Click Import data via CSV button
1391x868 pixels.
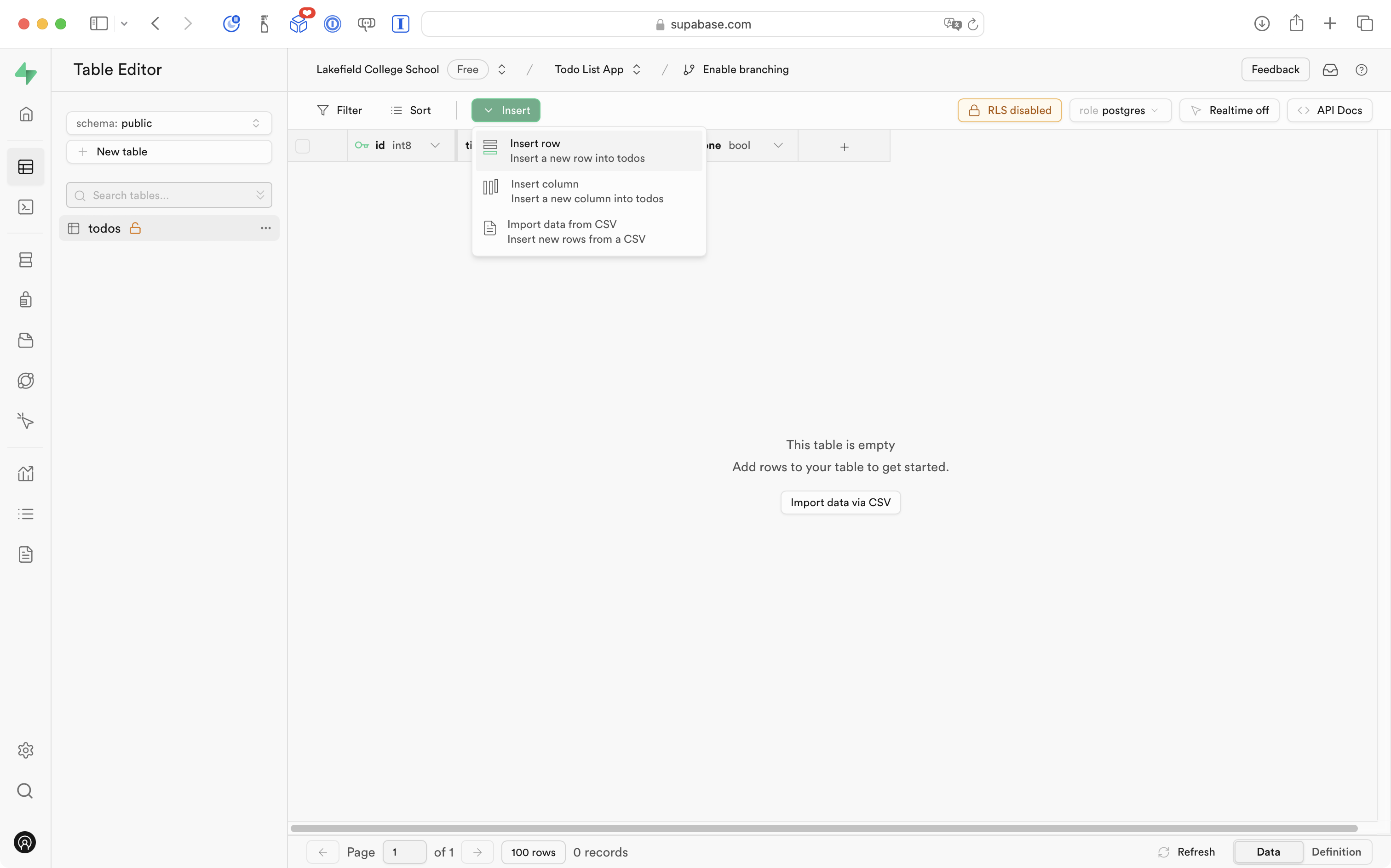click(839, 503)
